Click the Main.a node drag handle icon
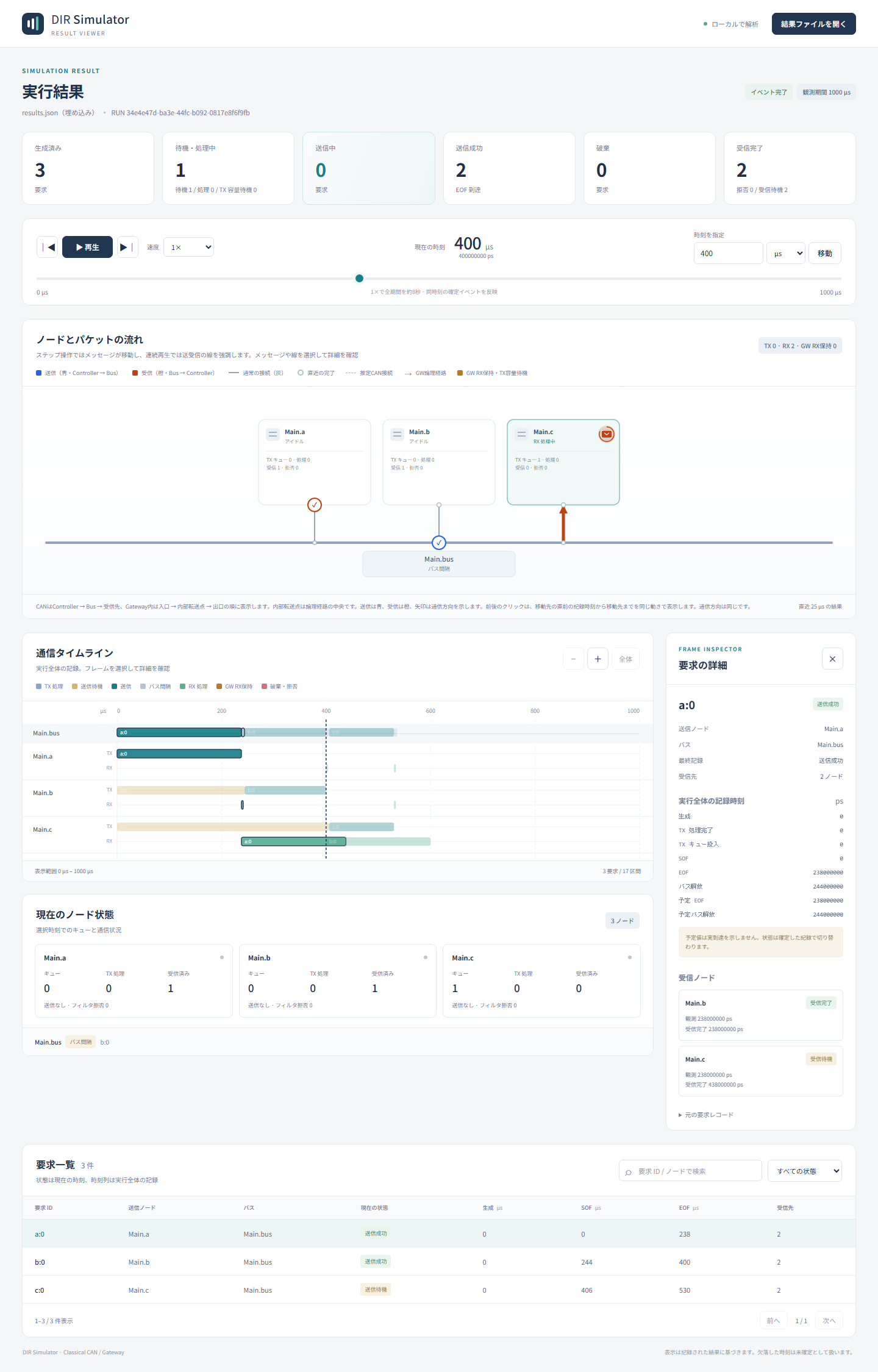Viewport: 878px width, 1372px height. 273,434
